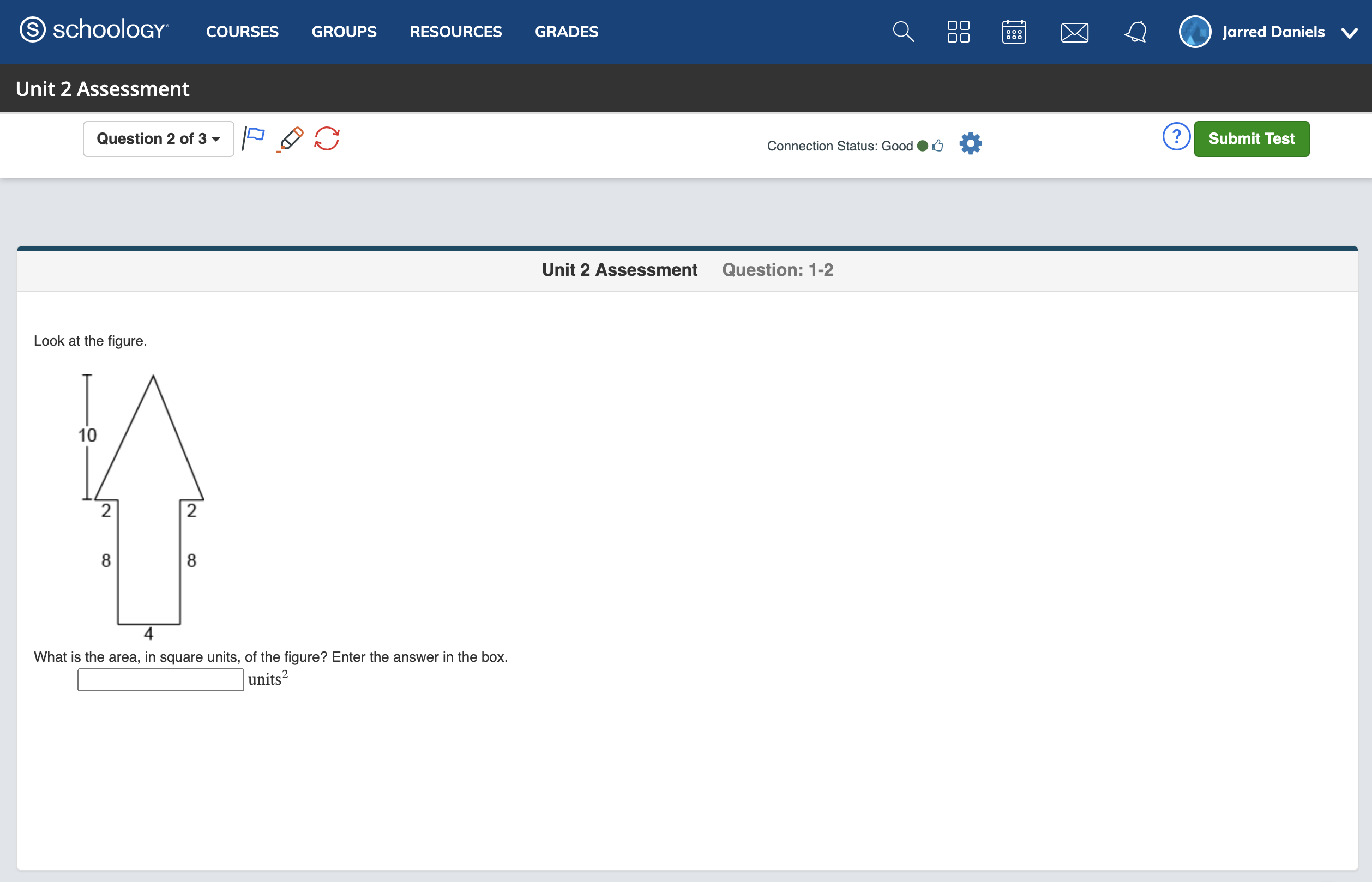Open the apps grid icon
The width and height of the screenshot is (1372, 882).
(x=959, y=32)
